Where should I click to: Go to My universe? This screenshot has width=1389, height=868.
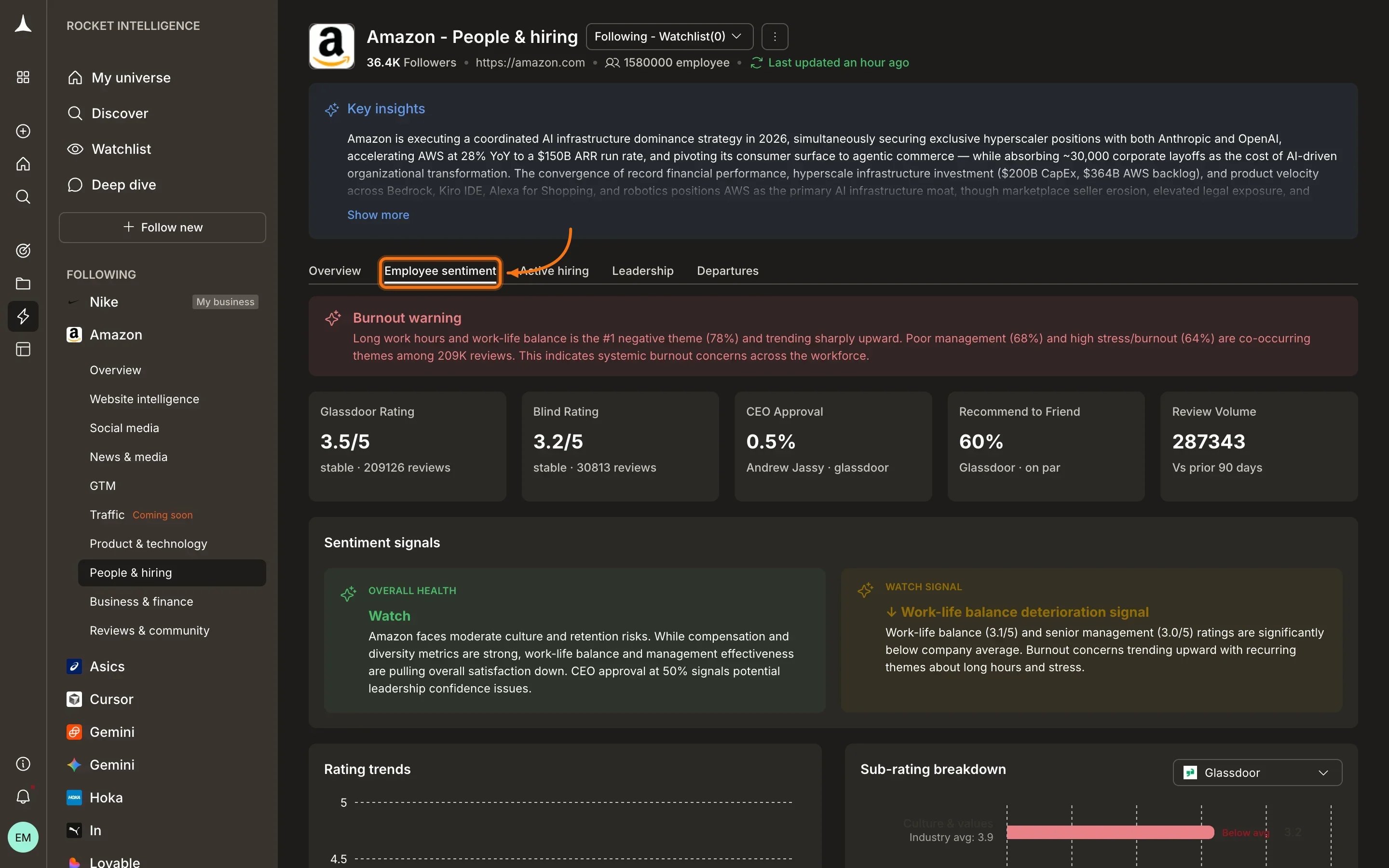coord(119,78)
